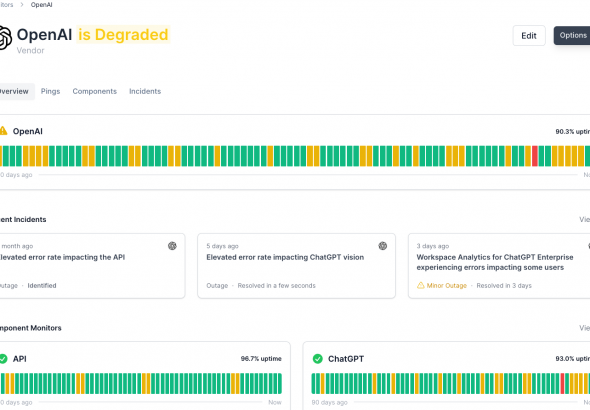Click the 'Resolved in 3 days' text
Image resolution: width=590 pixels, height=410 pixels.
click(504, 285)
